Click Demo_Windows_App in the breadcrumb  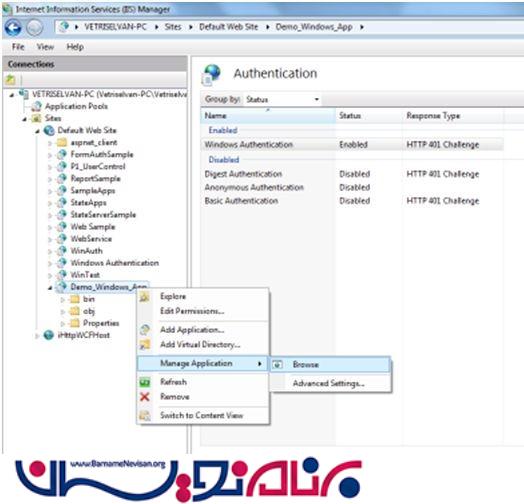tap(314, 27)
